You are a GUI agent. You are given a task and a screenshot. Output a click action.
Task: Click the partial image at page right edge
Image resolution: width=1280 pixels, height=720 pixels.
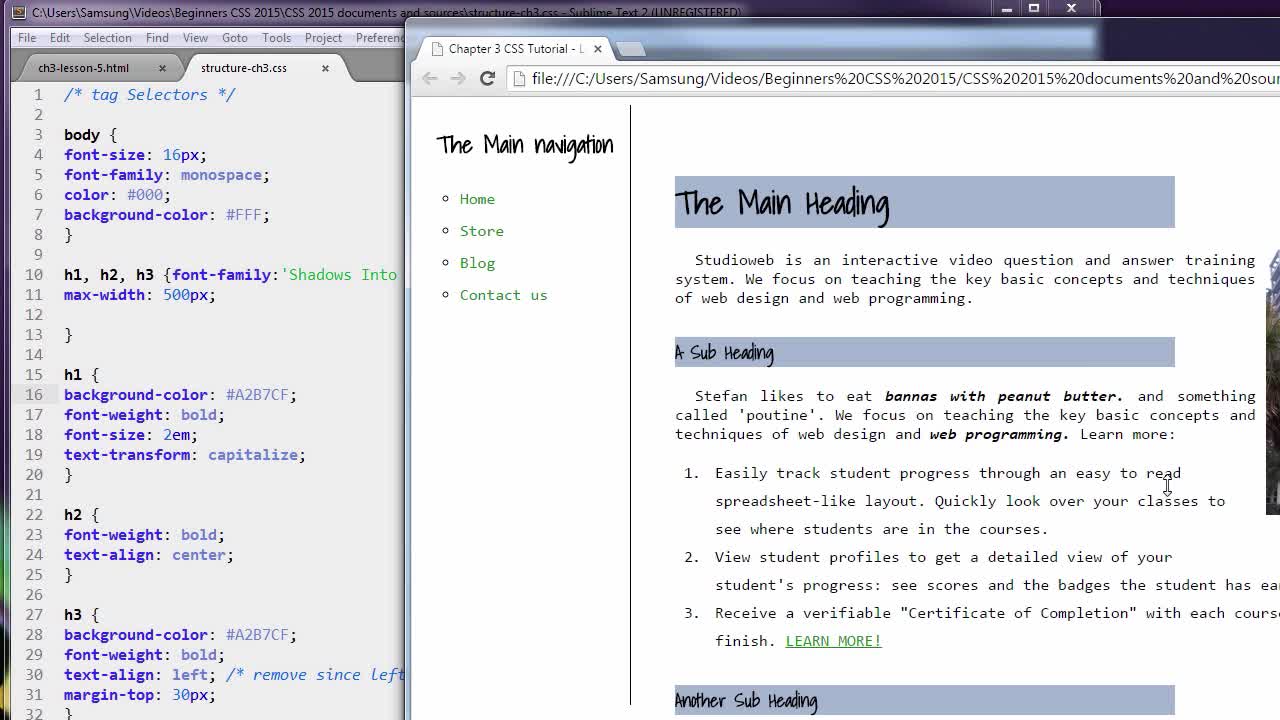1273,382
